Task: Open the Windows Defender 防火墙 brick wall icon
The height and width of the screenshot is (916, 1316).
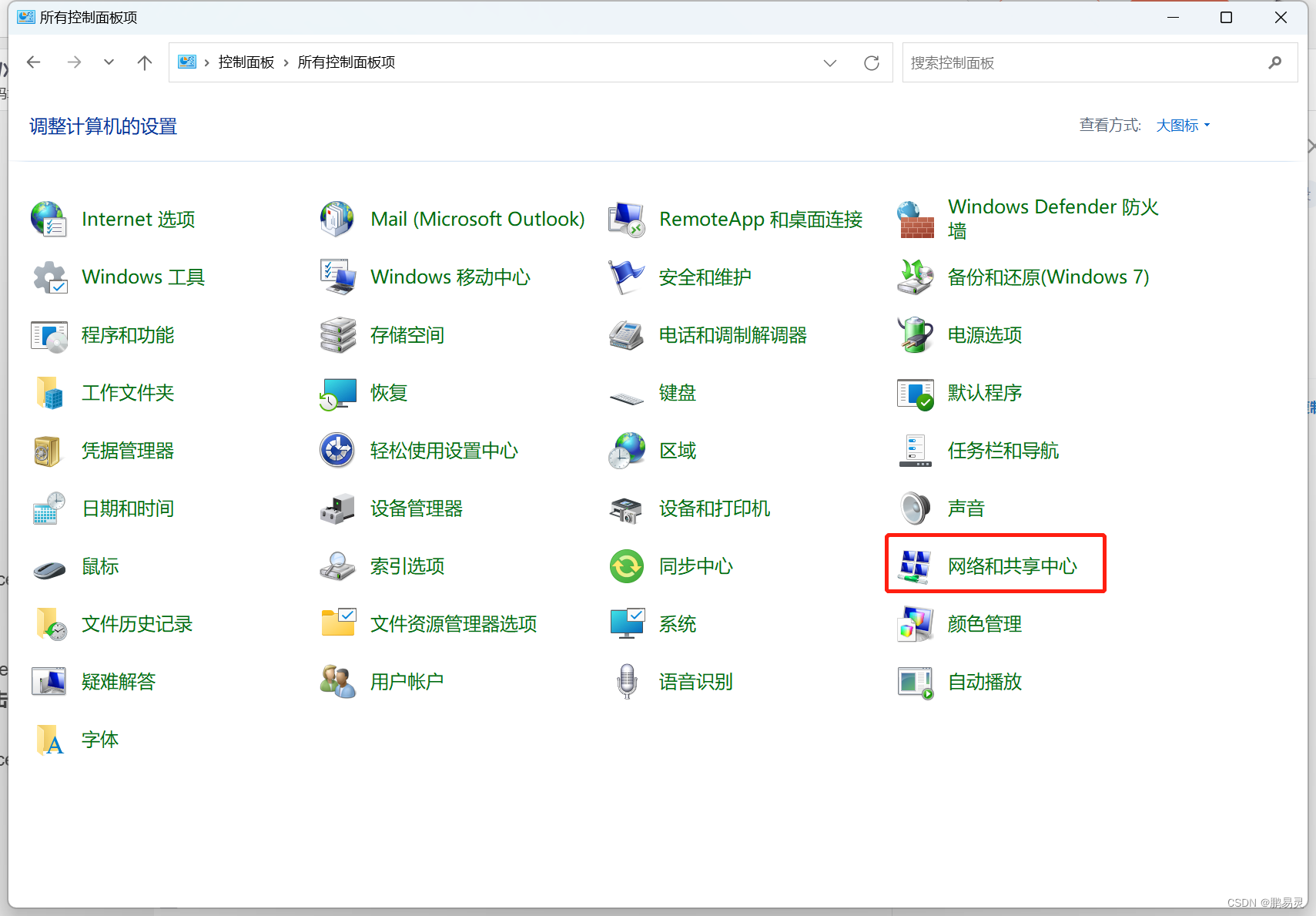Action: pos(915,220)
